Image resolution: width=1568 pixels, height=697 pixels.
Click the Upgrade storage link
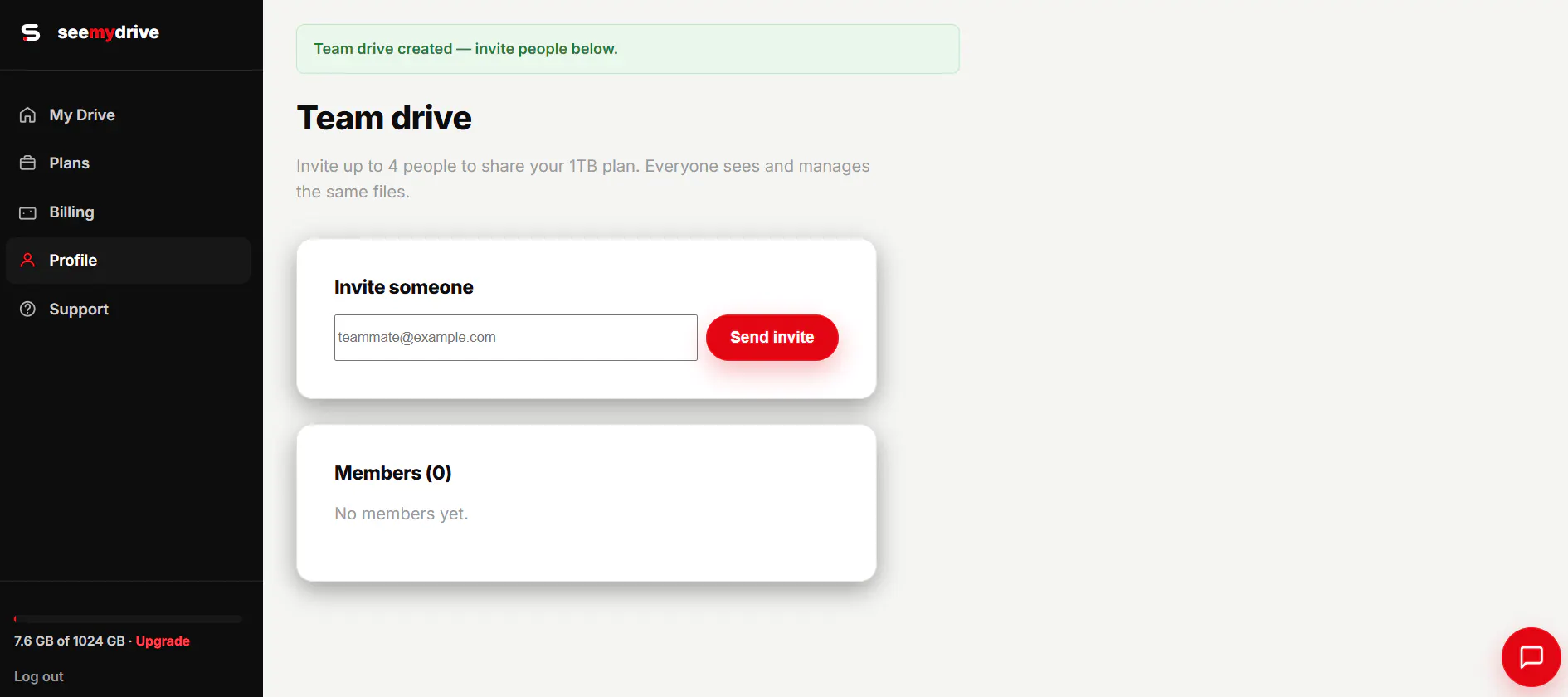point(163,641)
